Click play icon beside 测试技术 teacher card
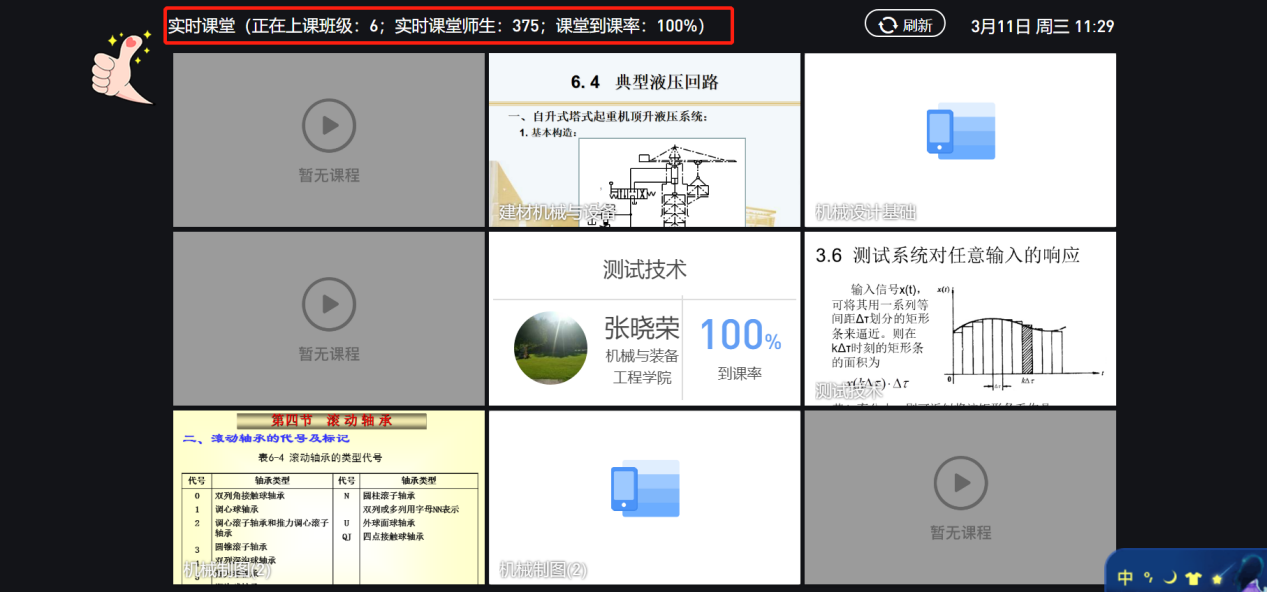Viewport: 1267px width, 592px height. click(x=329, y=304)
